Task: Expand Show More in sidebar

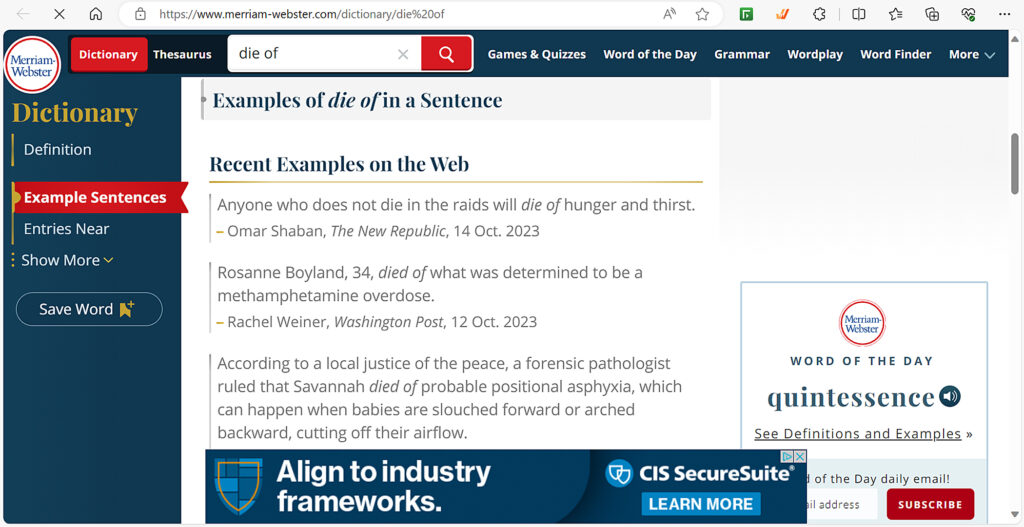Action: 67,260
